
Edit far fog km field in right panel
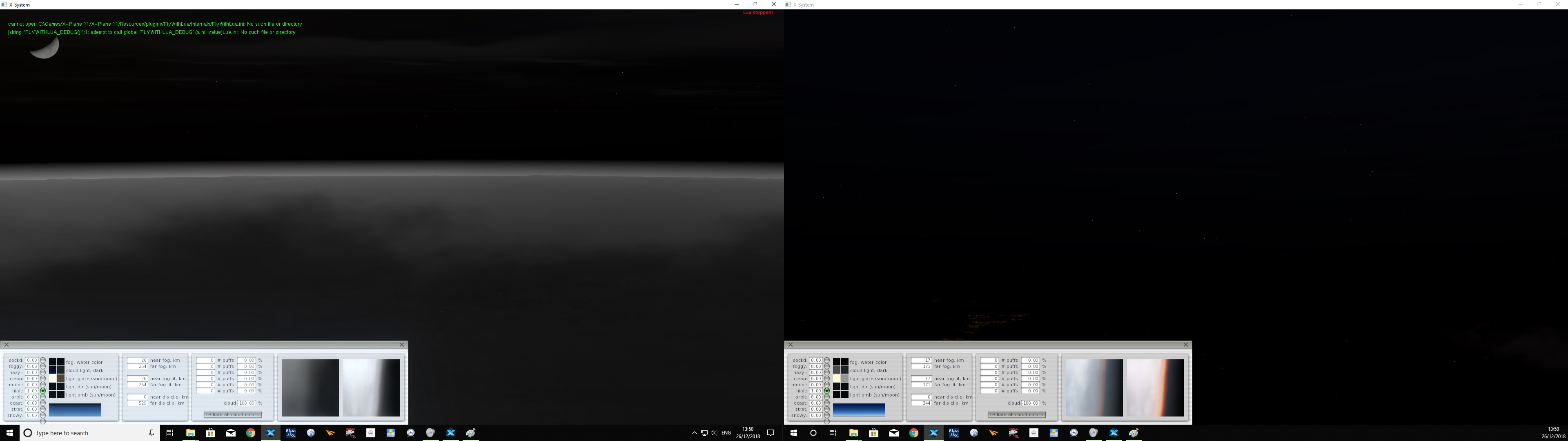[x=922, y=366]
